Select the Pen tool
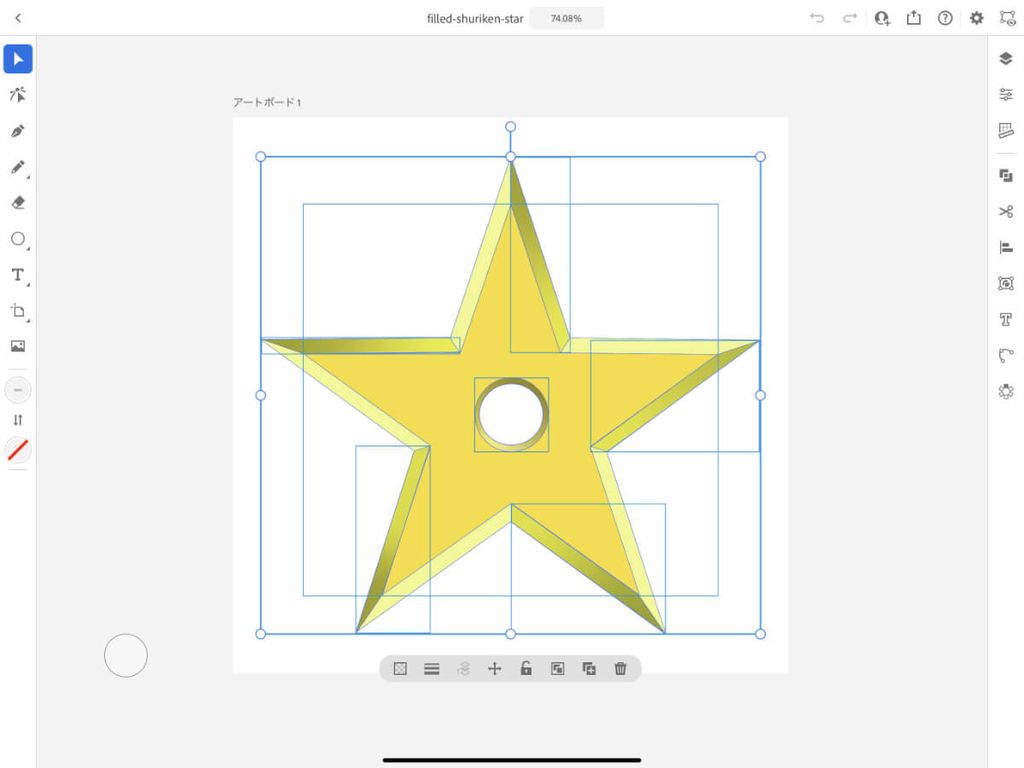 18,131
